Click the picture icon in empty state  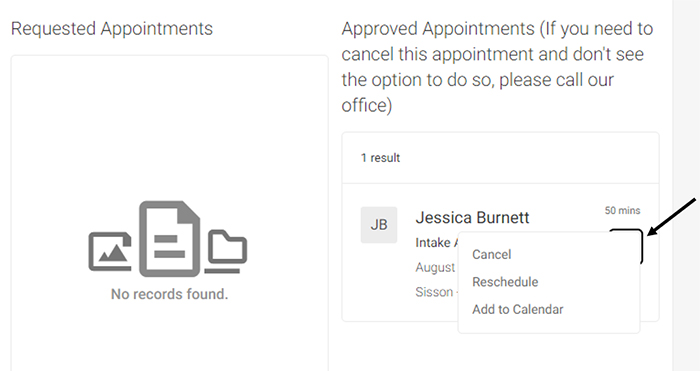click(110, 251)
